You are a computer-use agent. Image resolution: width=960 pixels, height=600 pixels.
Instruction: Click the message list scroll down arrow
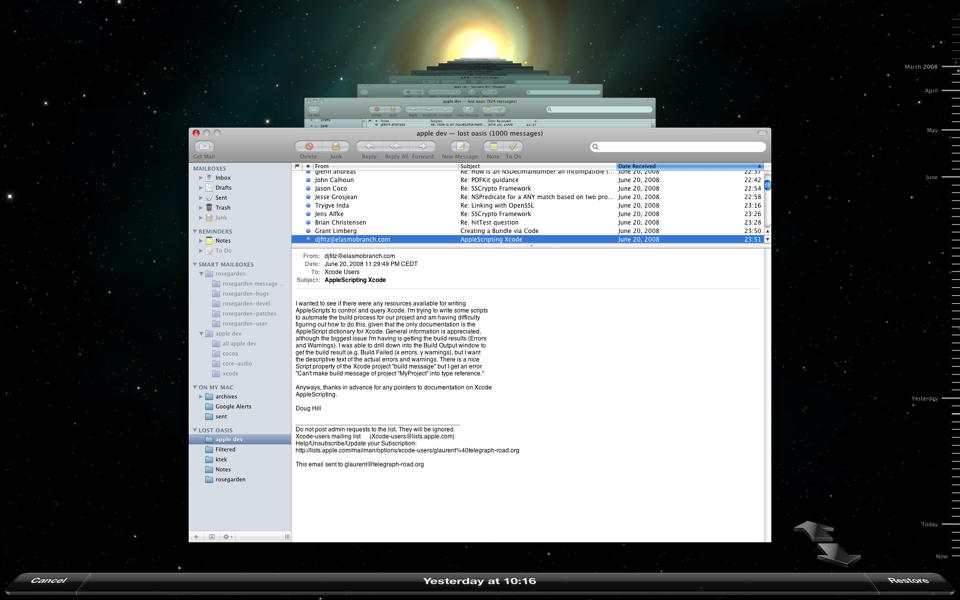[x=767, y=239]
